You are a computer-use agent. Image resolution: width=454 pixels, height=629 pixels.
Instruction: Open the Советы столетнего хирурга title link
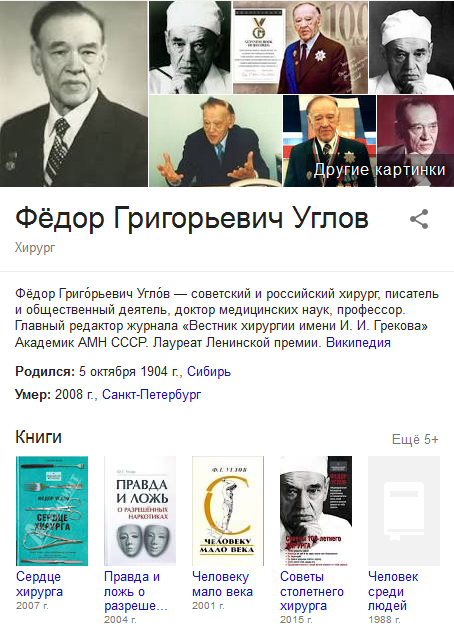click(312, 591)
